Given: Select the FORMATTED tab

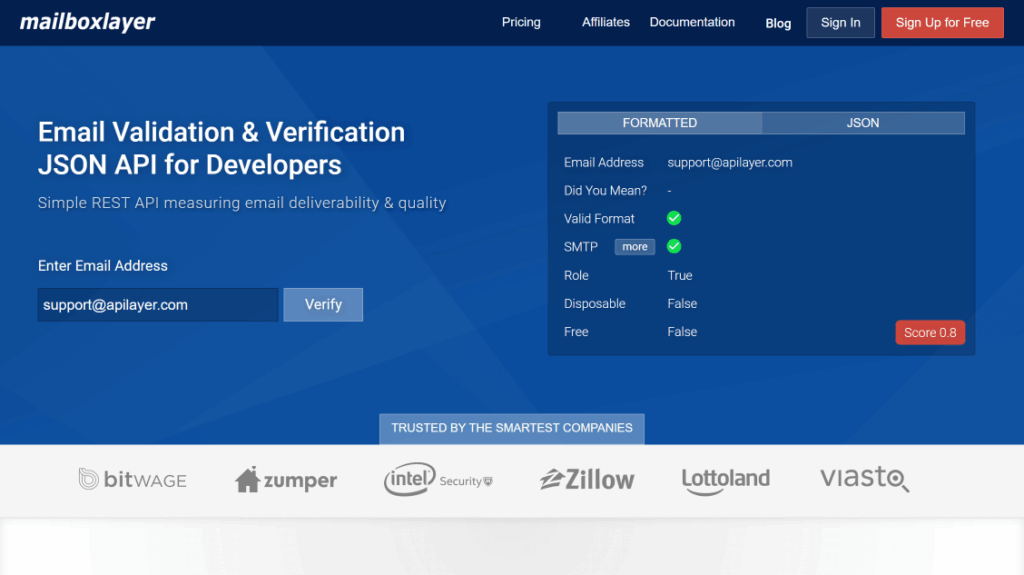Looking at the screenshot, I should click(x=659, y=123).
